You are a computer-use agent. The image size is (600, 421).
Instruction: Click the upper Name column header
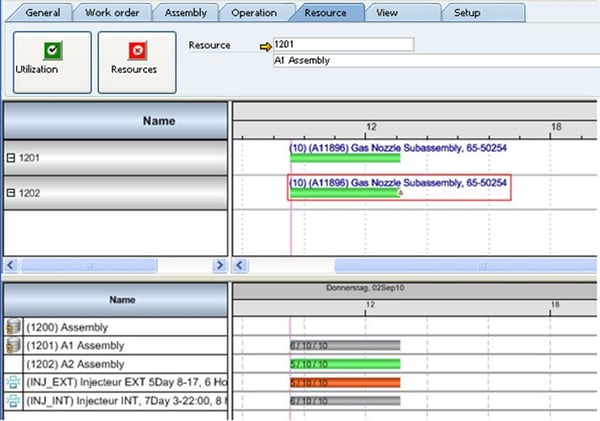115,121
